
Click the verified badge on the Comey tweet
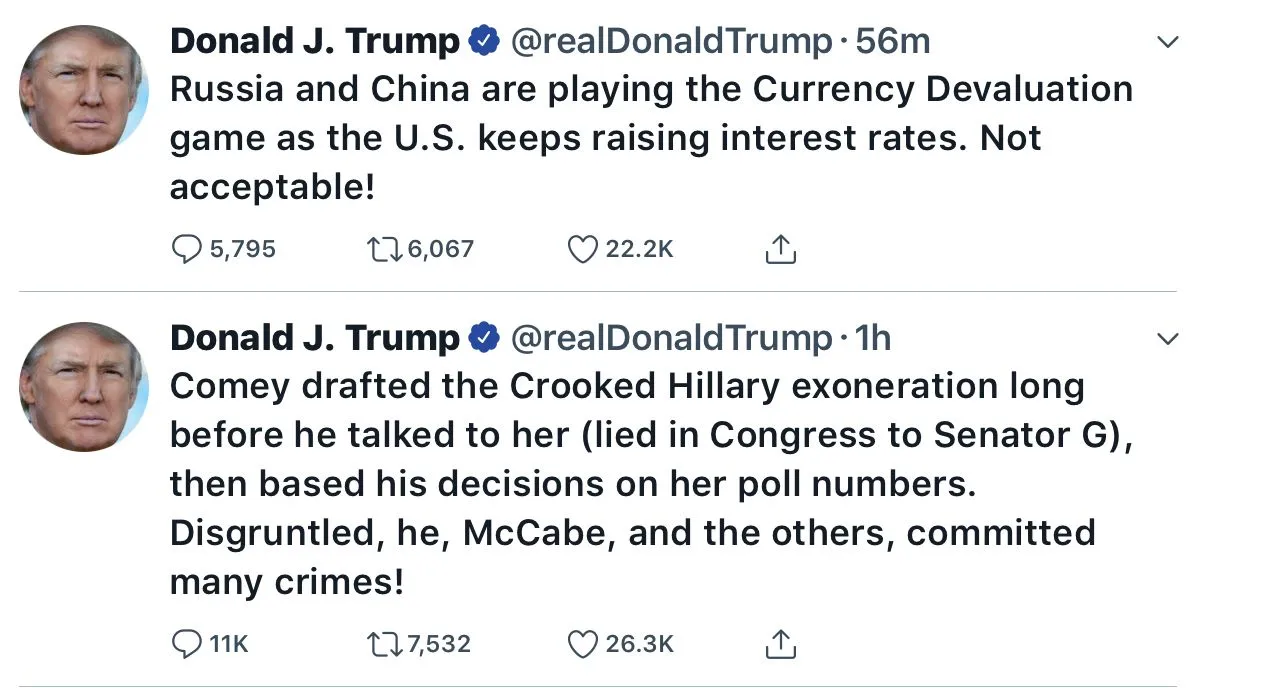[485, 339]
